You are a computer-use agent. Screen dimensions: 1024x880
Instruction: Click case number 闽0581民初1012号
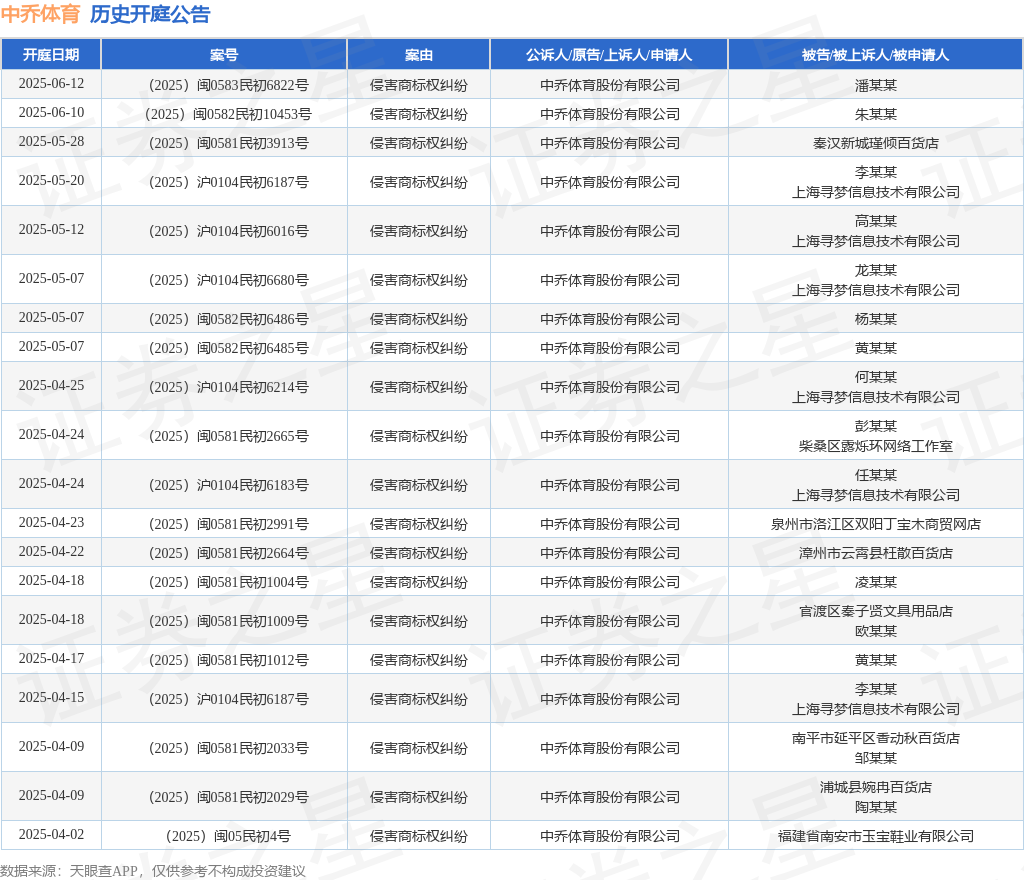pyautogui.click(x=229, y=660)
